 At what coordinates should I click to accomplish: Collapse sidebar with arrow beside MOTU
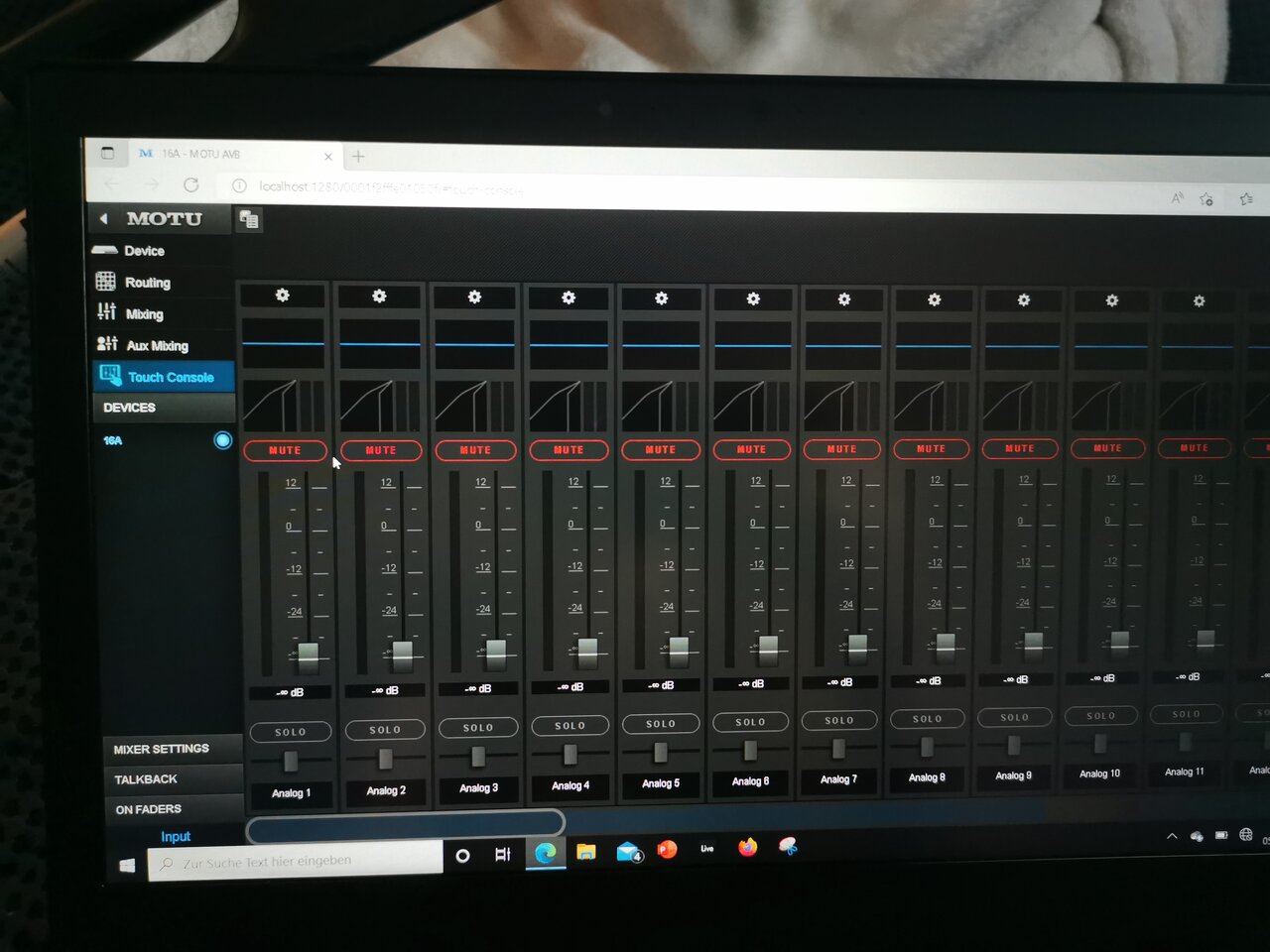tap(103, 219)
